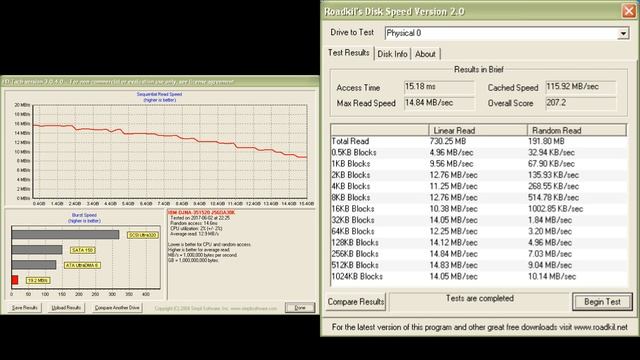
Task: Click the 19.2 MB/s burst speed label
Action: 38,280
